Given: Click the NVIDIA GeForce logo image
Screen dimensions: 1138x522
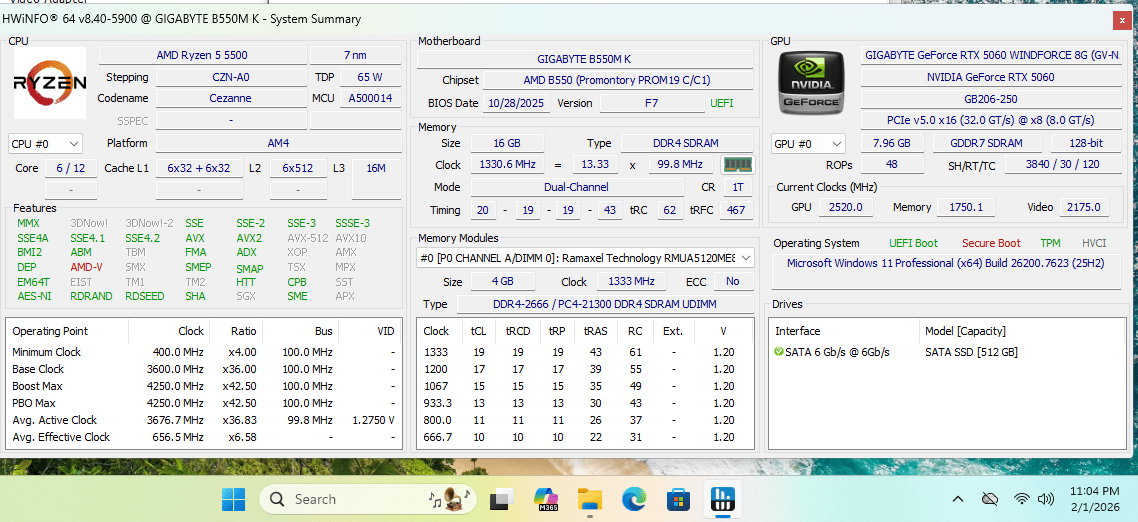Looking at the screenshot, I should tap(811, 83).
